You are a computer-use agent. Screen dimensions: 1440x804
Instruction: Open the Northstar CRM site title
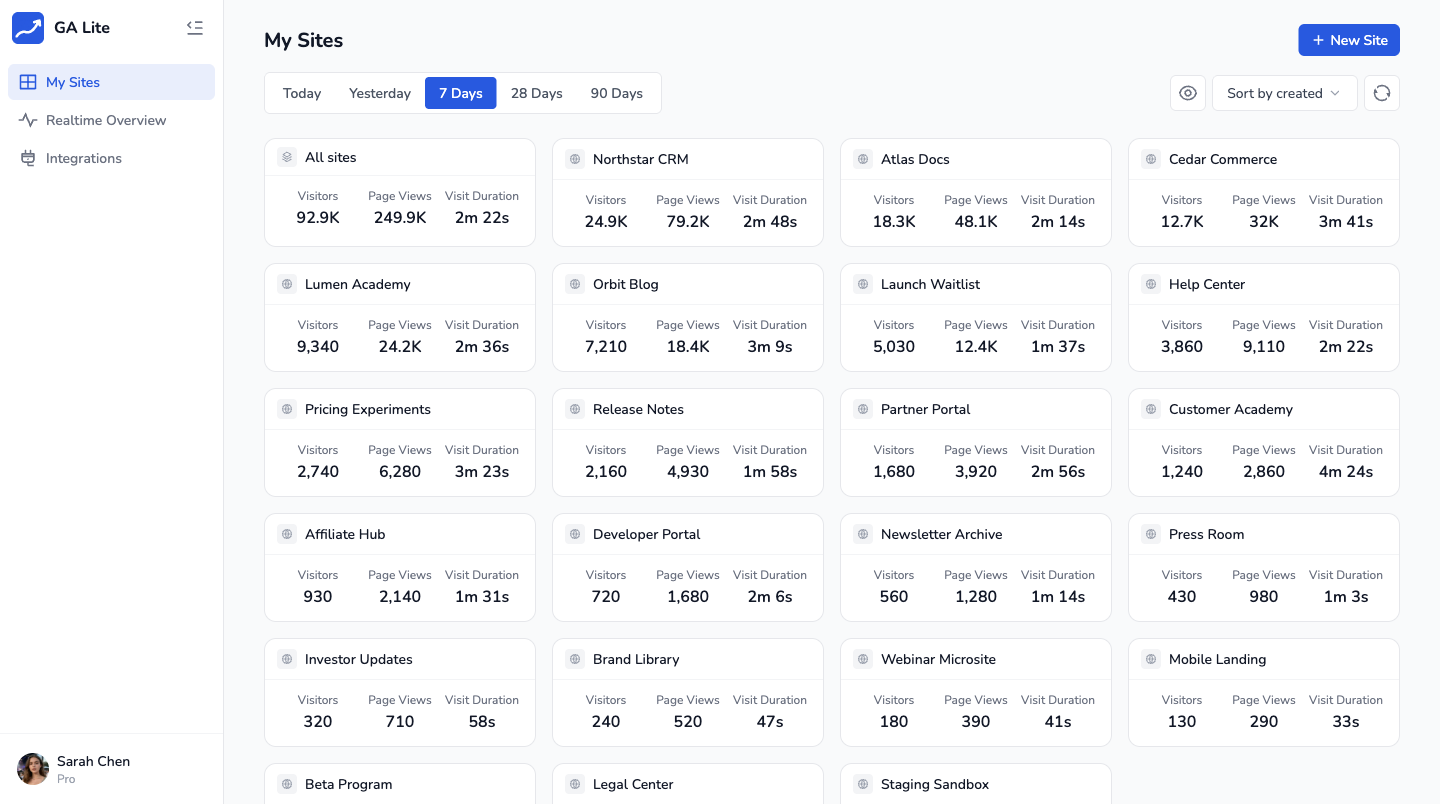640,159
